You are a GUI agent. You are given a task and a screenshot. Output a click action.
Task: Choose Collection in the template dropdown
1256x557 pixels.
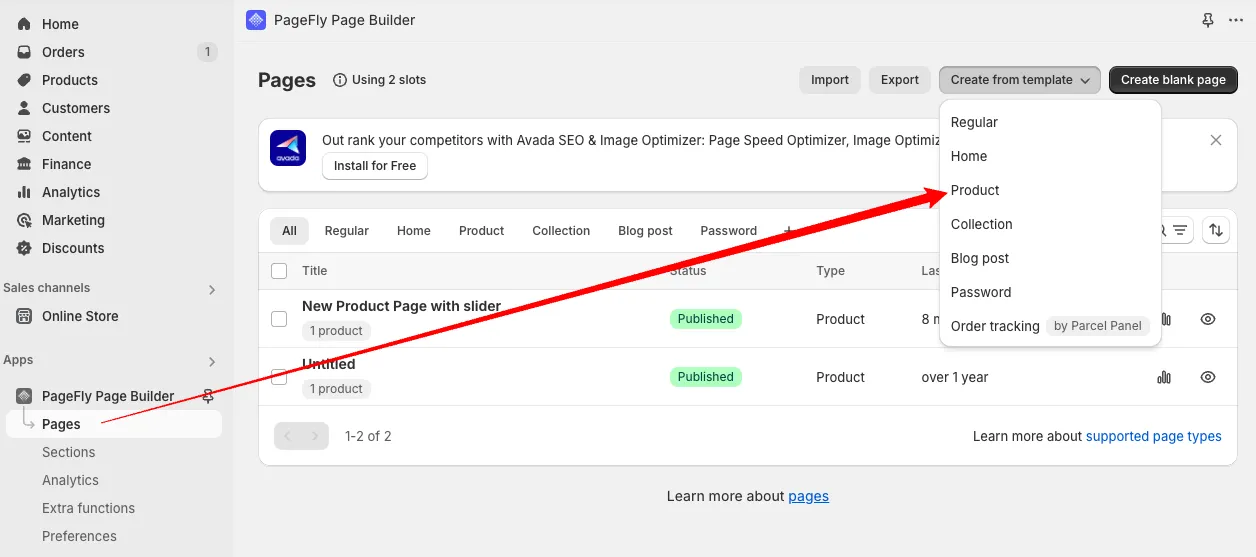(x=1050, y=224)
